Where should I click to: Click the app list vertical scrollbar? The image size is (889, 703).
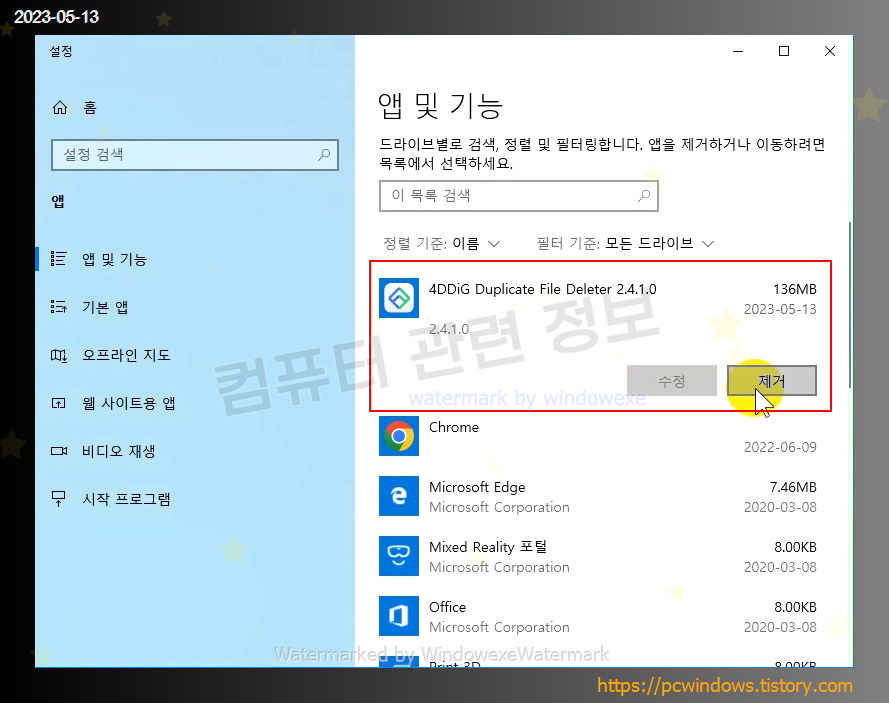point(849,306)
